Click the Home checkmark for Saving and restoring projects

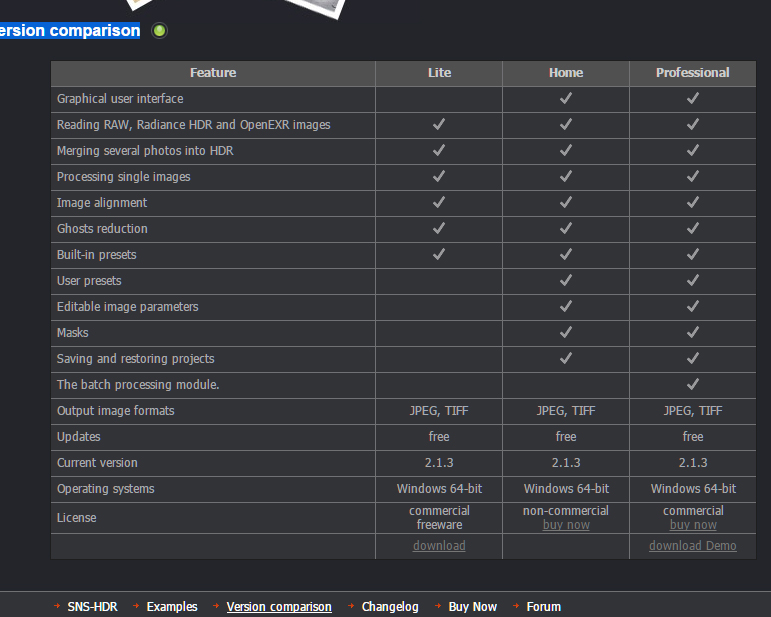(x=566, y=359)
